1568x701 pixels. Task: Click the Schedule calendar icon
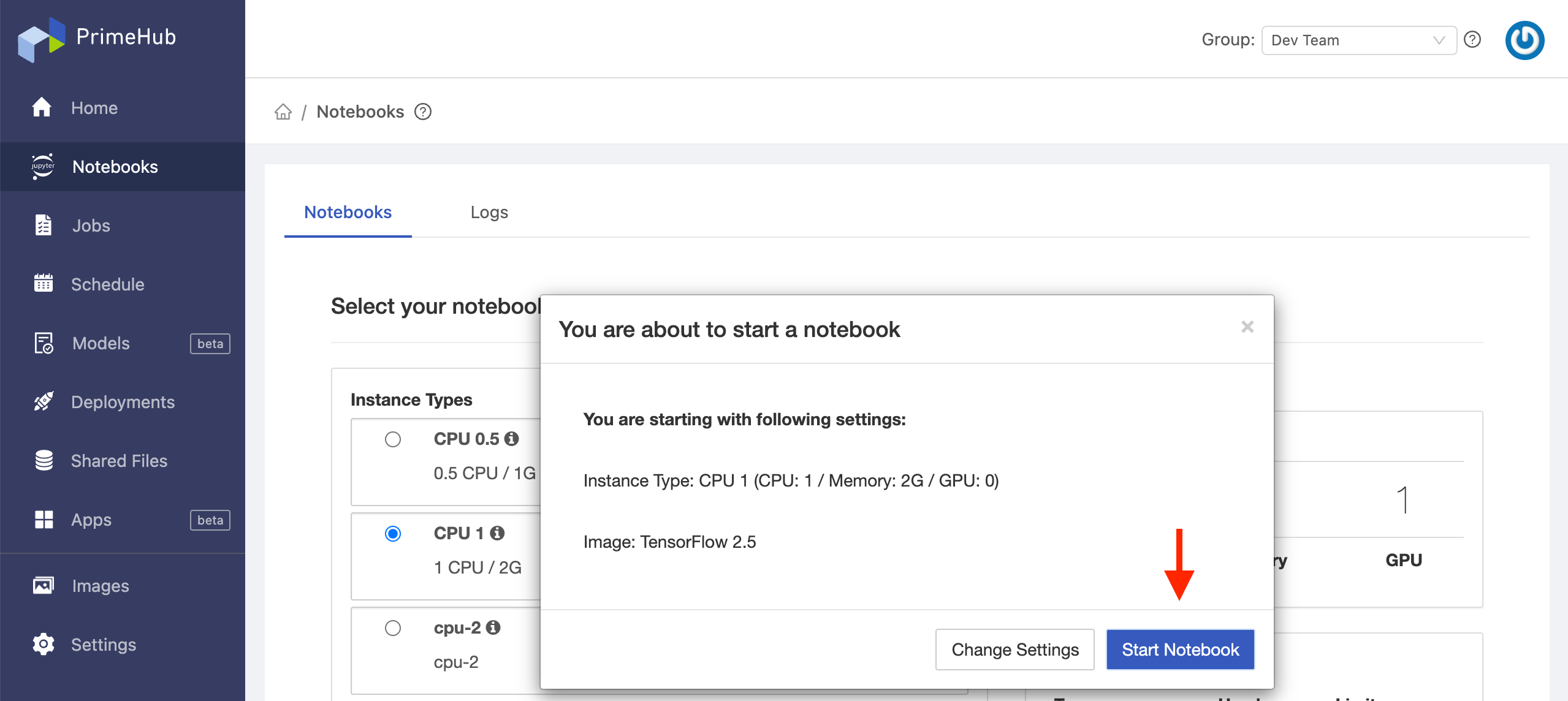point(43,283)
